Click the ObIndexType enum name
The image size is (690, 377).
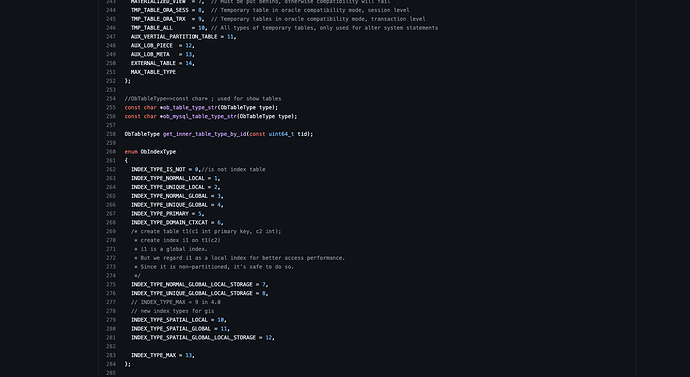coord(158,152)
